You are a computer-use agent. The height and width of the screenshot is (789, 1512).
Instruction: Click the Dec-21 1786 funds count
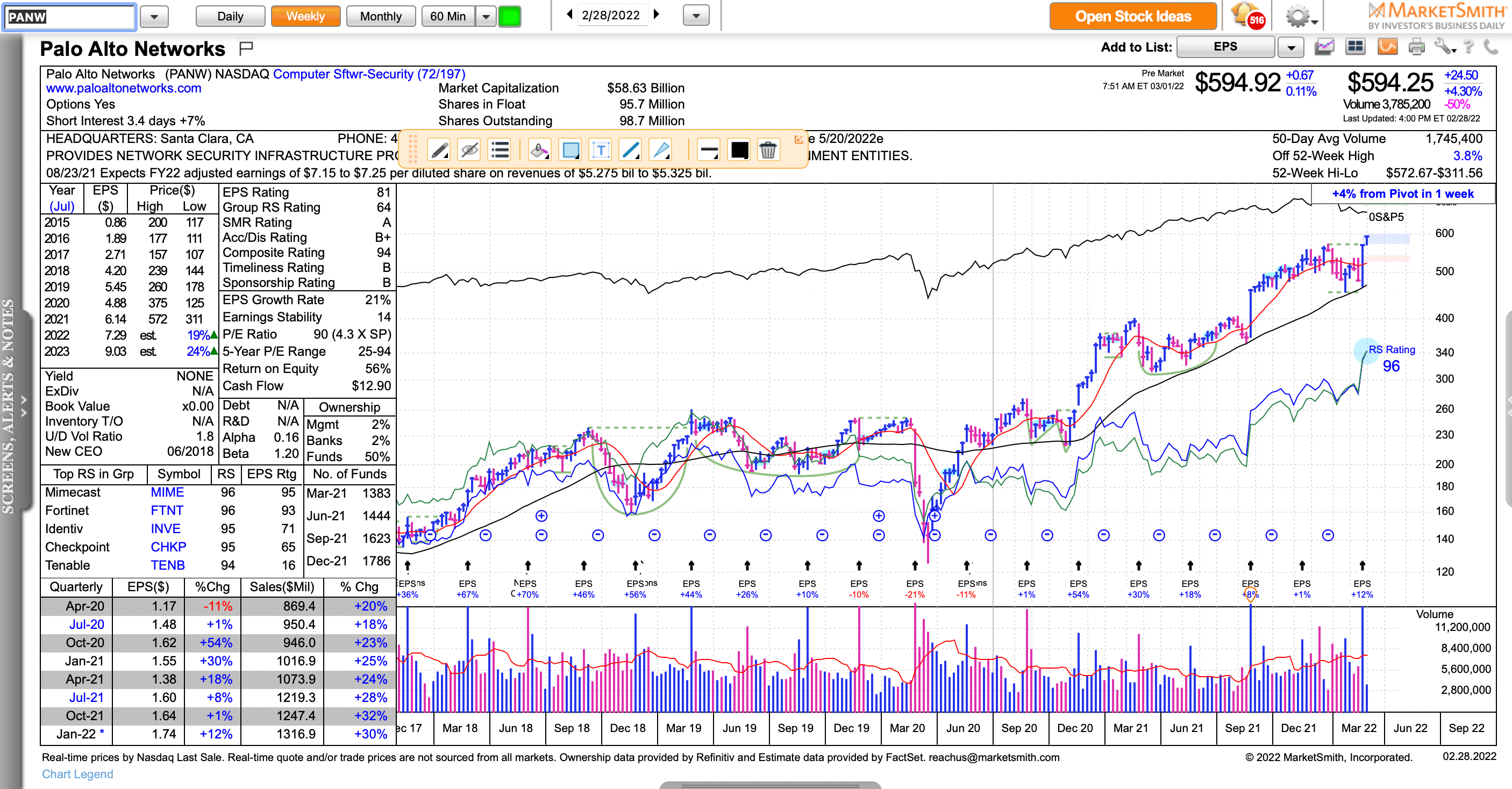point(348,561)
